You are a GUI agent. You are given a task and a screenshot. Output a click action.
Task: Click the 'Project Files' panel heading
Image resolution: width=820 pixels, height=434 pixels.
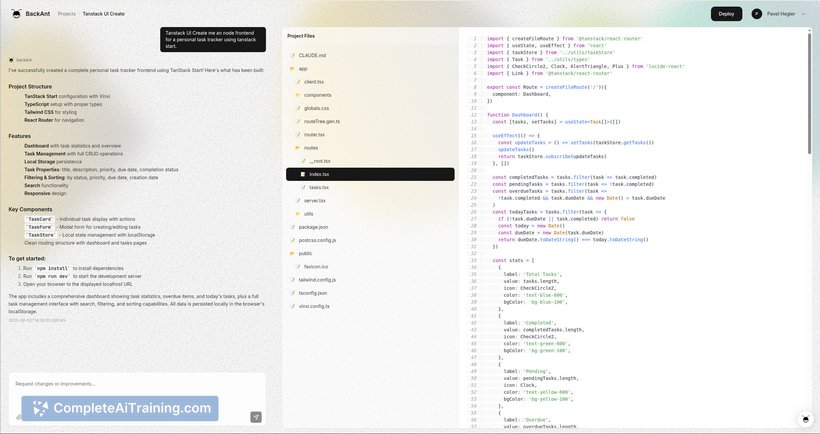301,36
